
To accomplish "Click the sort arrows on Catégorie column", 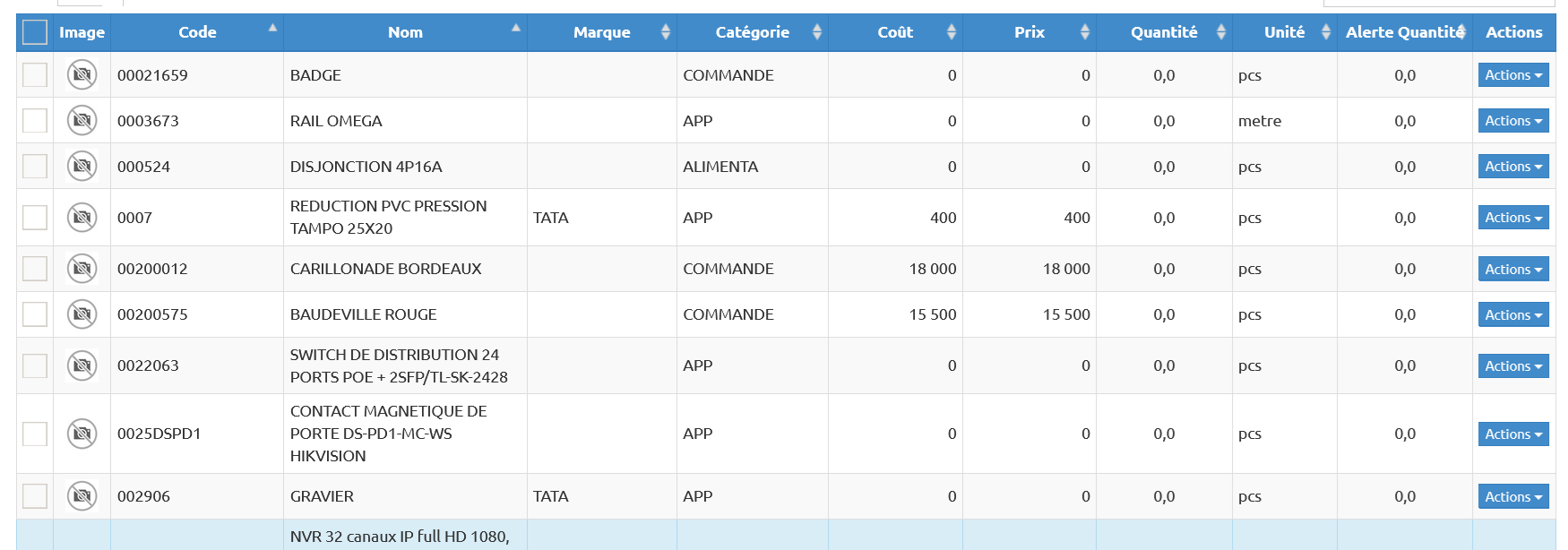I will pyautogui.click(x=816, y=32).
